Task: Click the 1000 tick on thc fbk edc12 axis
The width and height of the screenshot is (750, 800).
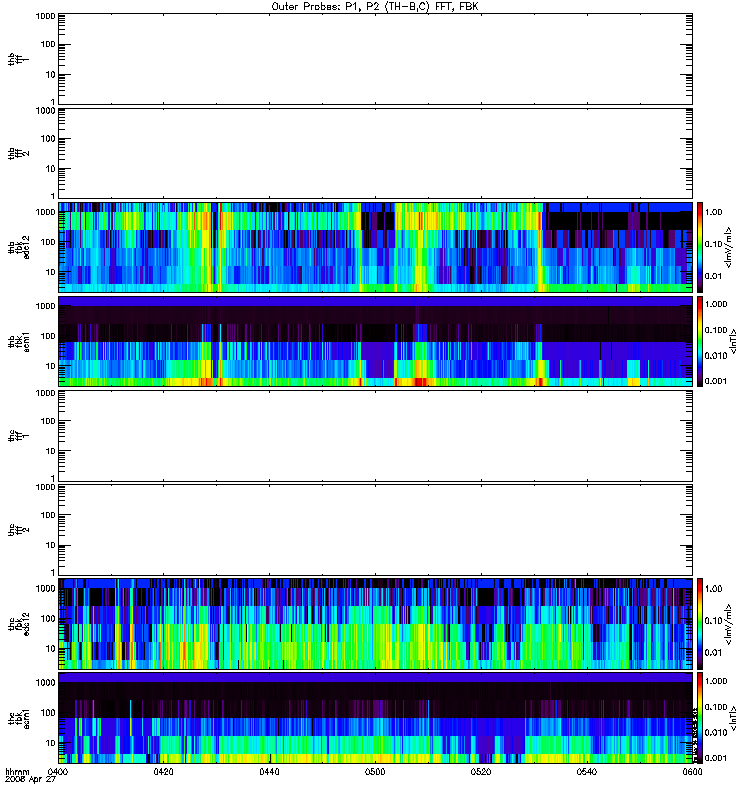Action: click(x=45, y=588)
